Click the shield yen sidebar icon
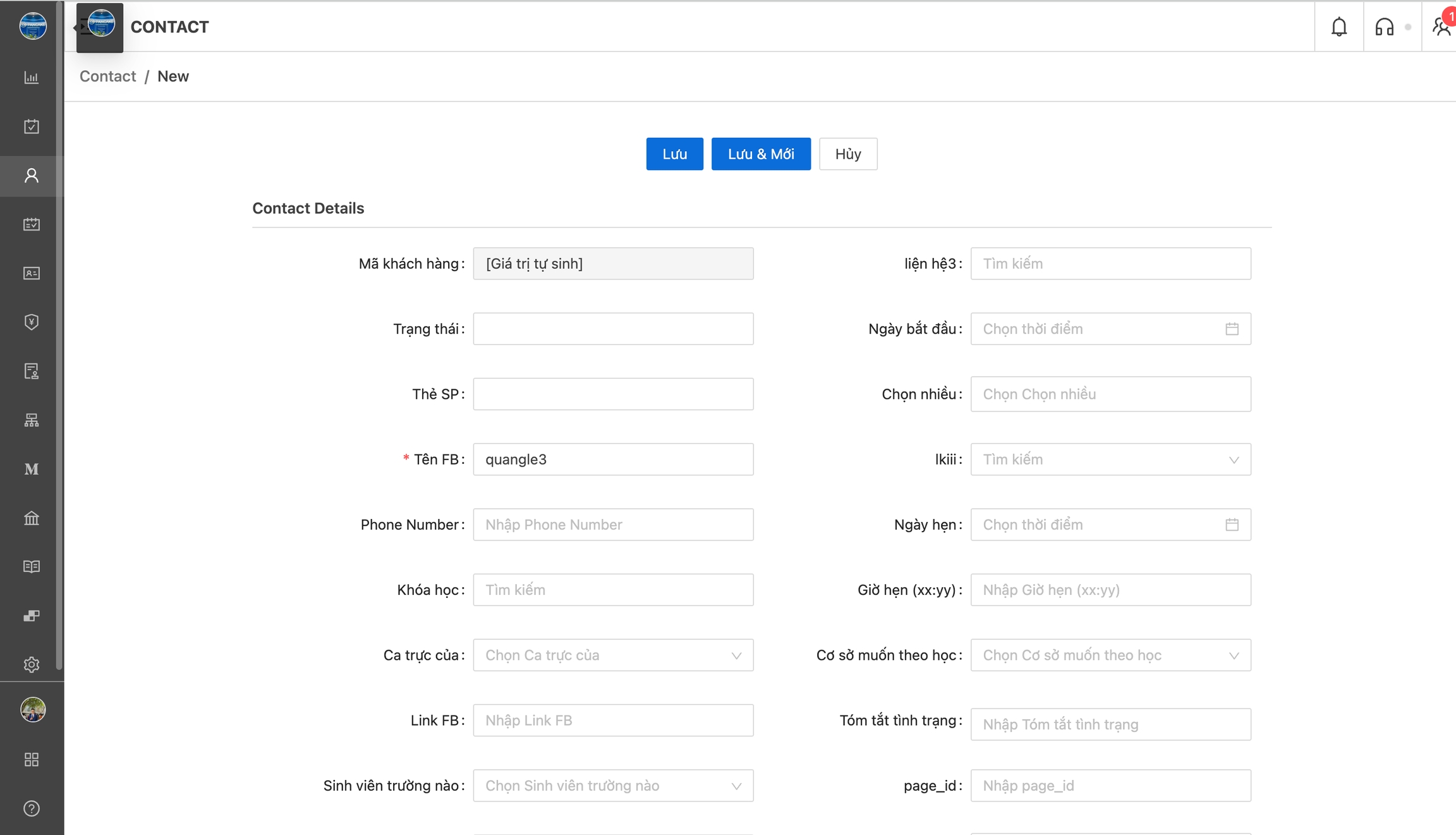This screenshot has width=1456, height=835. point(32,322)
